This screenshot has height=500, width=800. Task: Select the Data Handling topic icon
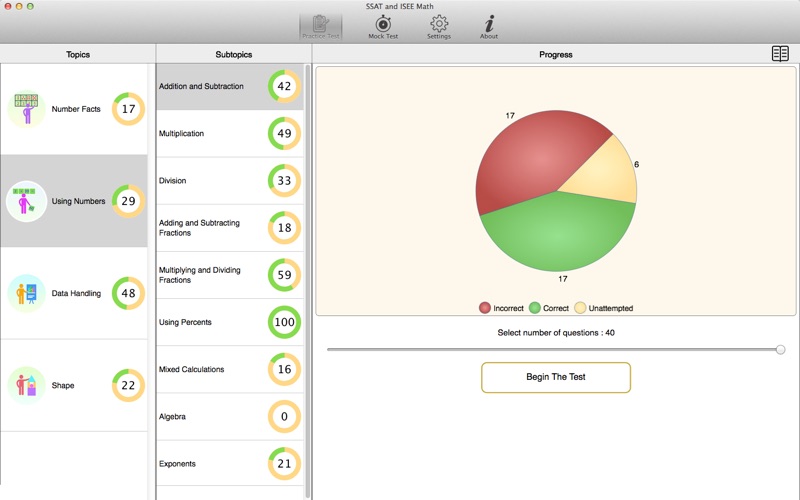pyautogui.click(x=27, y=293)
